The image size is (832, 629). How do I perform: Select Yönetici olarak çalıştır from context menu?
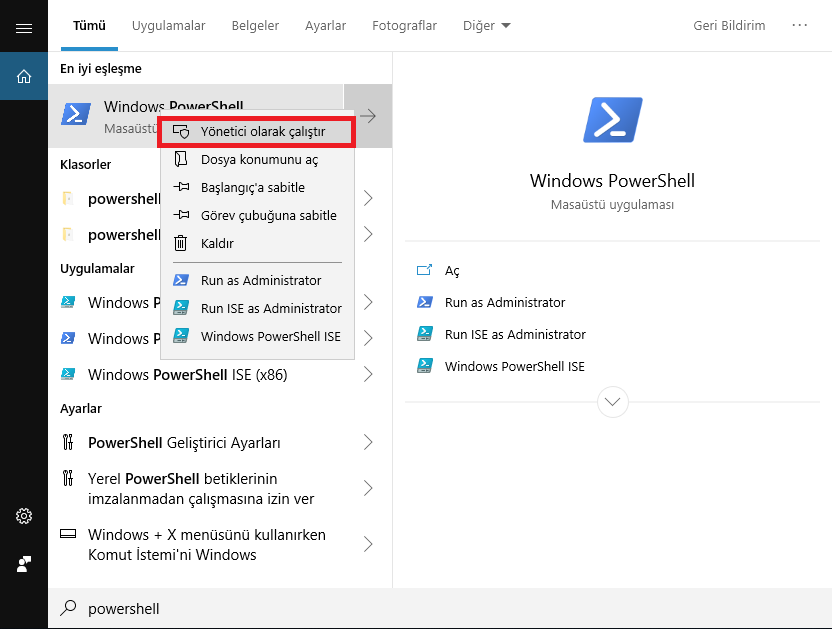262,131
